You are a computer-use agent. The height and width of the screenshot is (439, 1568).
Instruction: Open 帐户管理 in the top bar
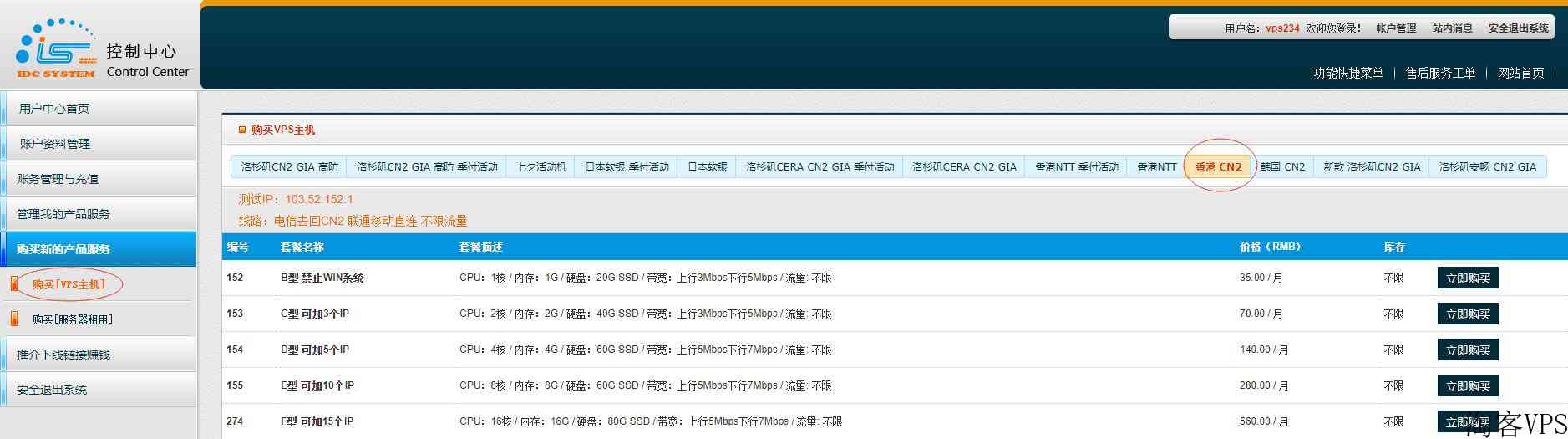click(x=1396, y=28)
